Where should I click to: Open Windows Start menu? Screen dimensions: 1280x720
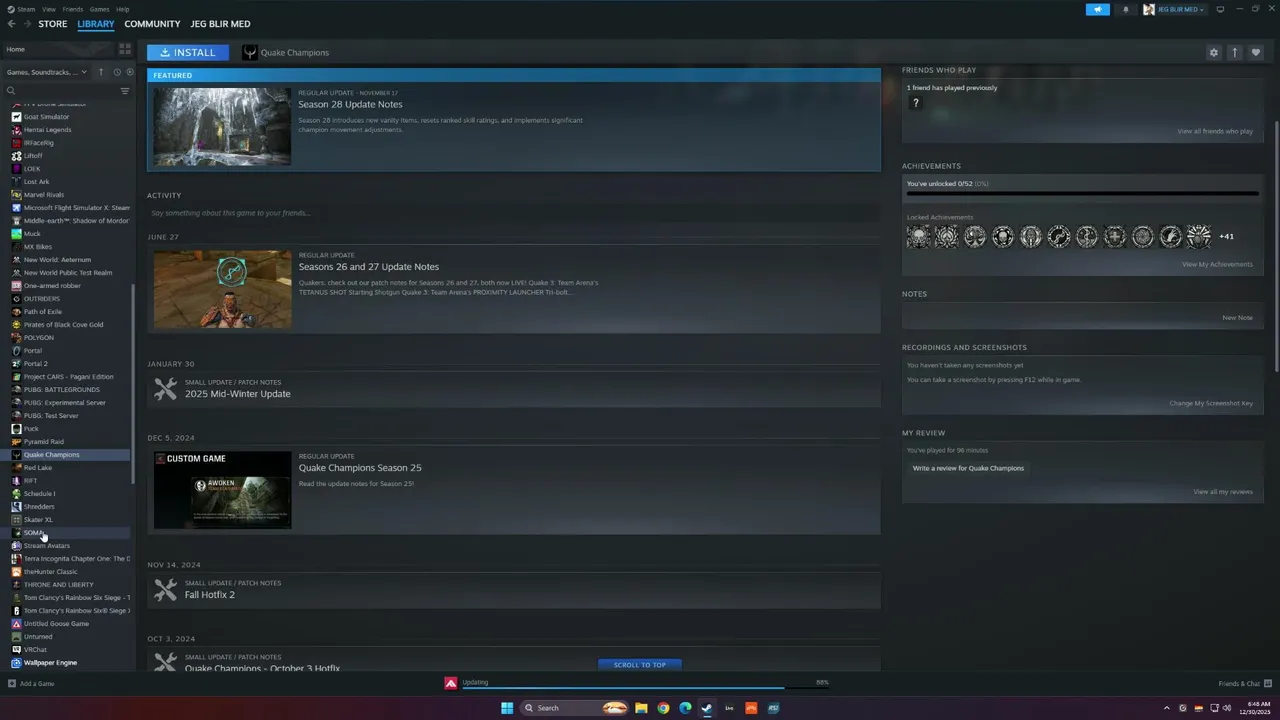click(x=507, y=708)
